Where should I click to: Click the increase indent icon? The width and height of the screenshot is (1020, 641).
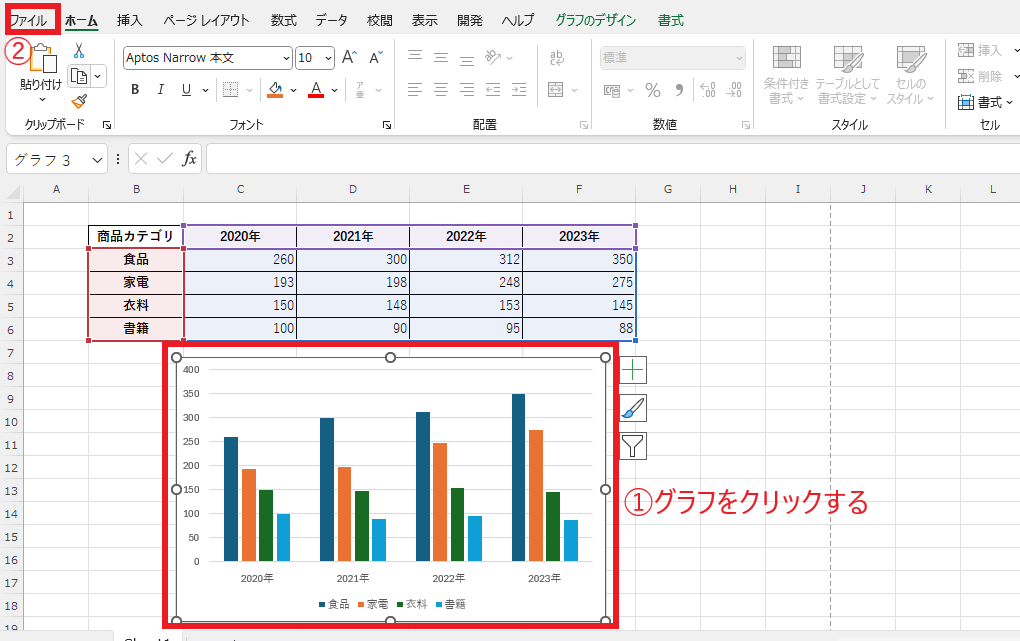tap(519, 89)
